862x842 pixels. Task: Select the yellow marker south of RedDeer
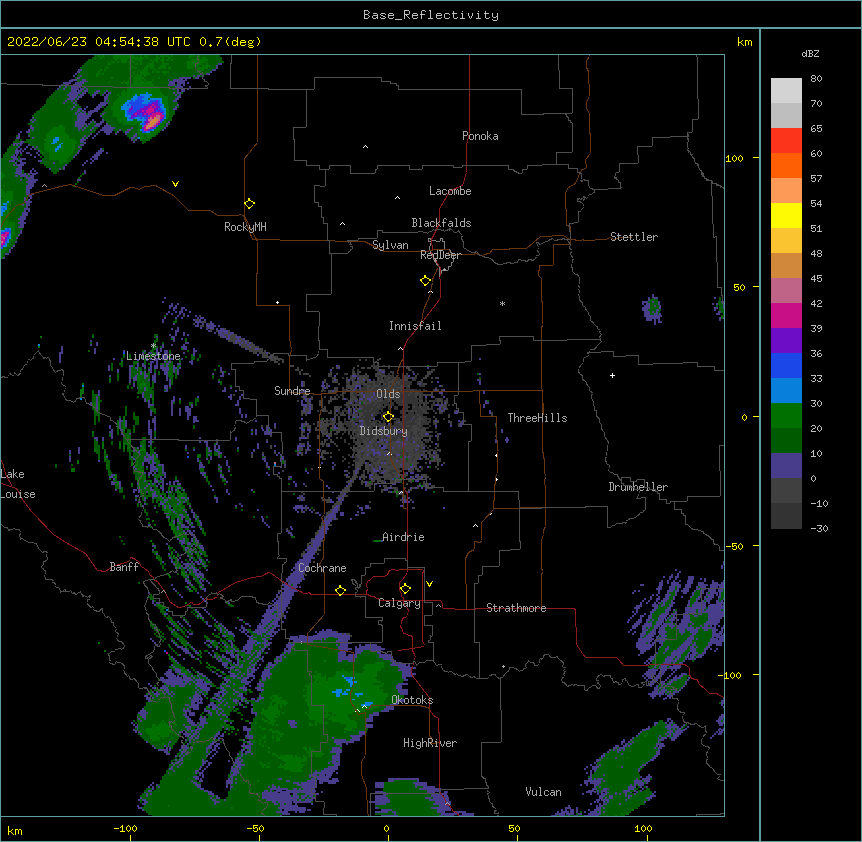pyautogui.click(x=426, y=281)
